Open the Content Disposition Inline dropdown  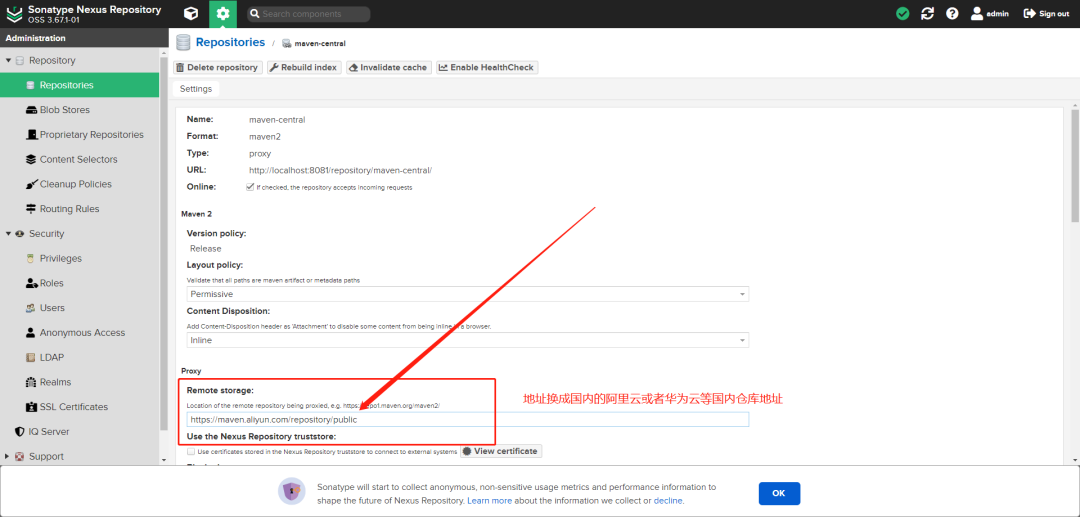coord(468,340)
